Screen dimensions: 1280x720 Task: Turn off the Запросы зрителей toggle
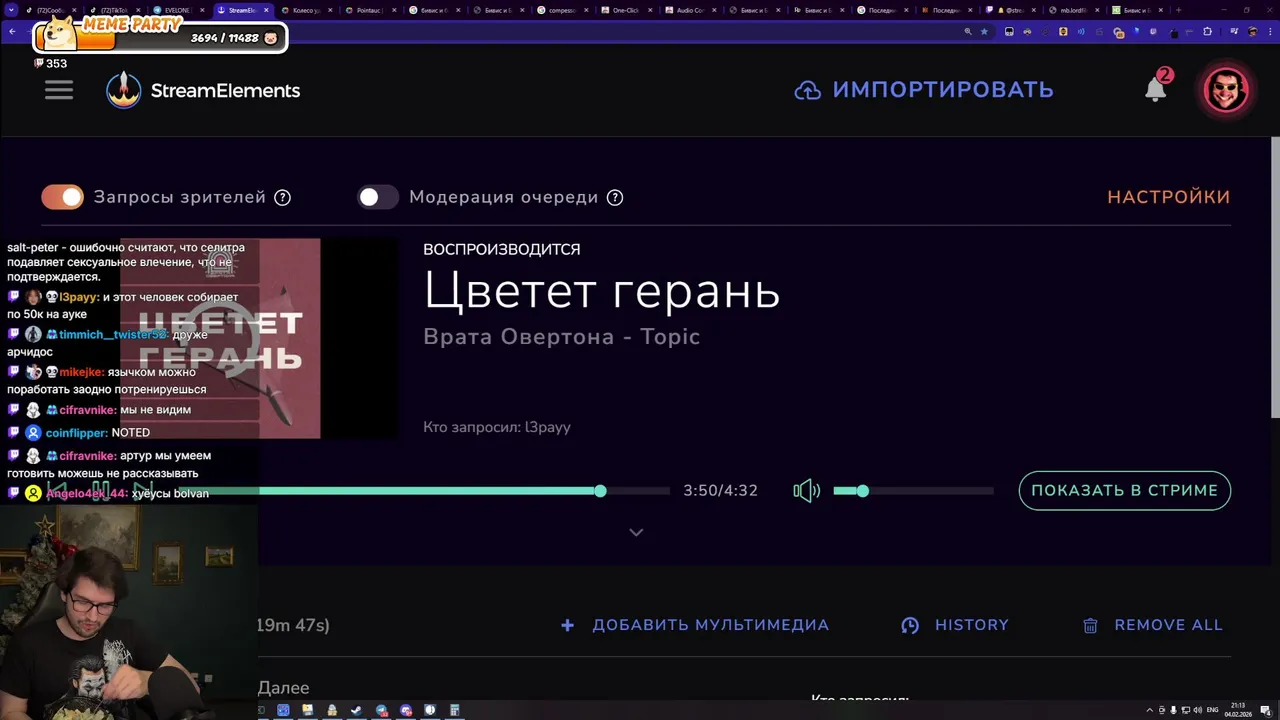[x=62, y=197]
